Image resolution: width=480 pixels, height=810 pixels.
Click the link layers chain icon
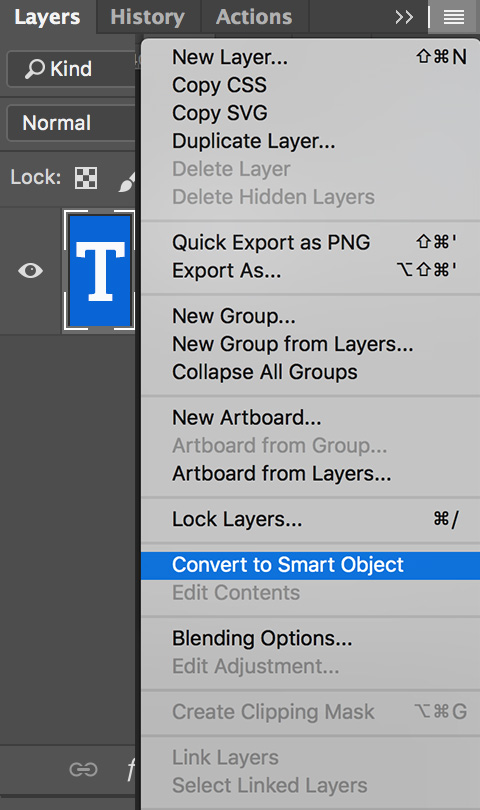click(x=83, y=770)
